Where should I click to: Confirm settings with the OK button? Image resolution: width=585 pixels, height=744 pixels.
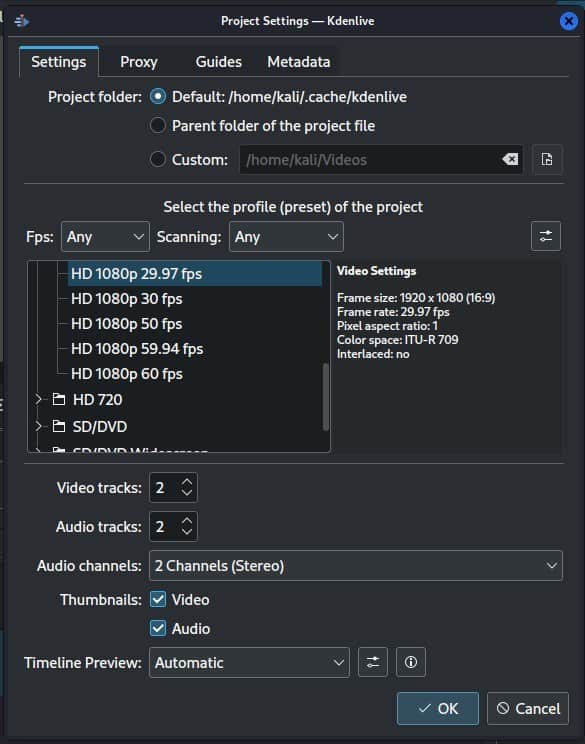tap(437, 708)
